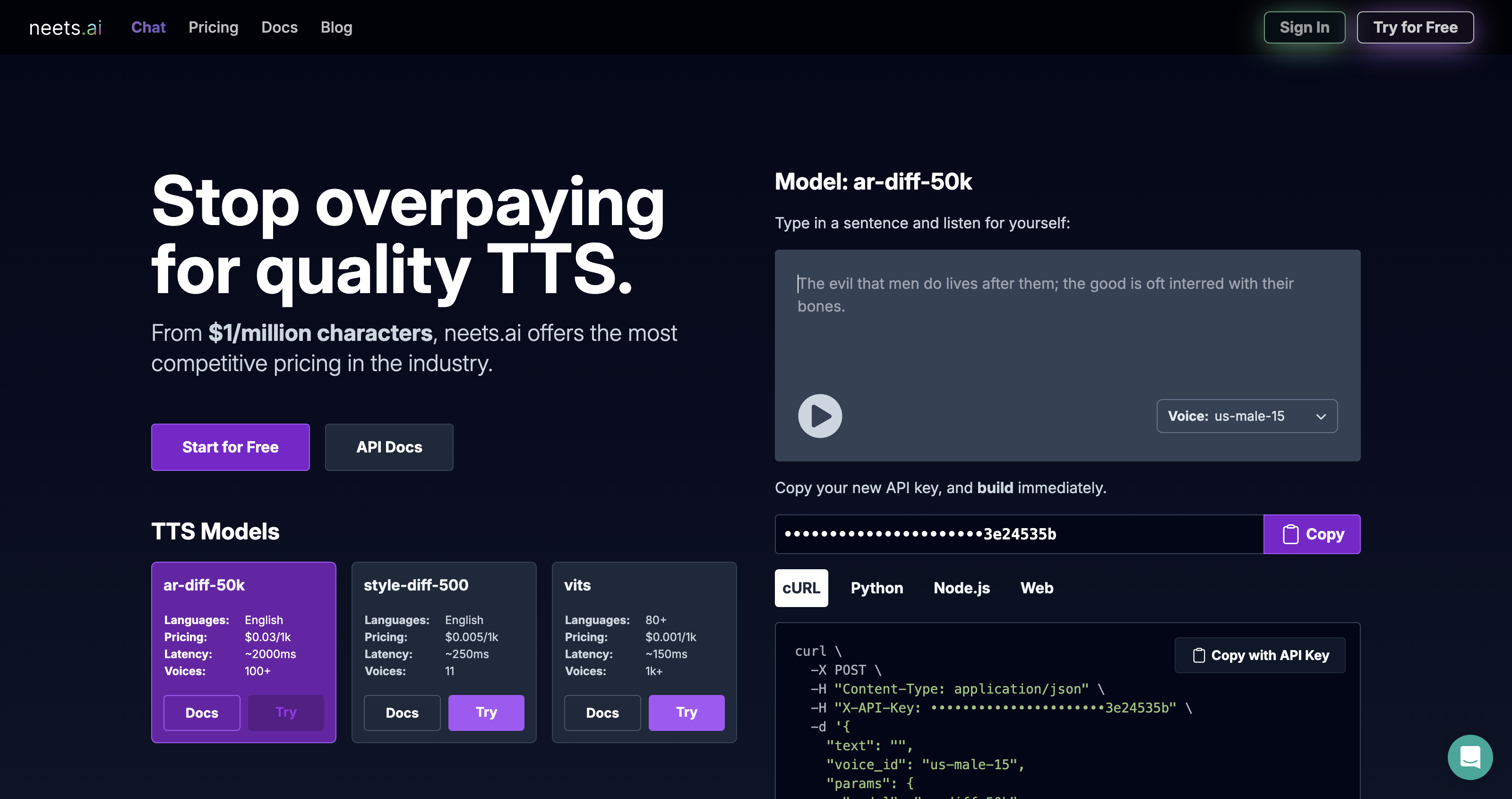Visit the Blog nav link
This screenshot has height=799, width=1512.
point(336,27)
